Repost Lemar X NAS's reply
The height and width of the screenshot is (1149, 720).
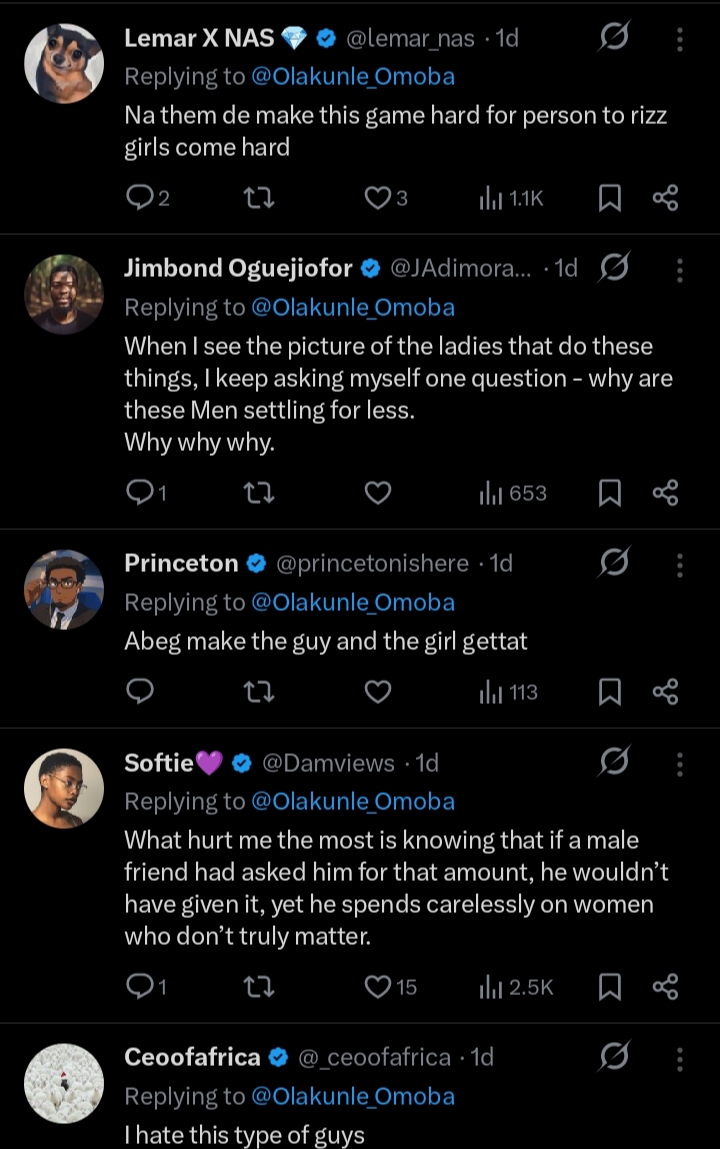260,199
